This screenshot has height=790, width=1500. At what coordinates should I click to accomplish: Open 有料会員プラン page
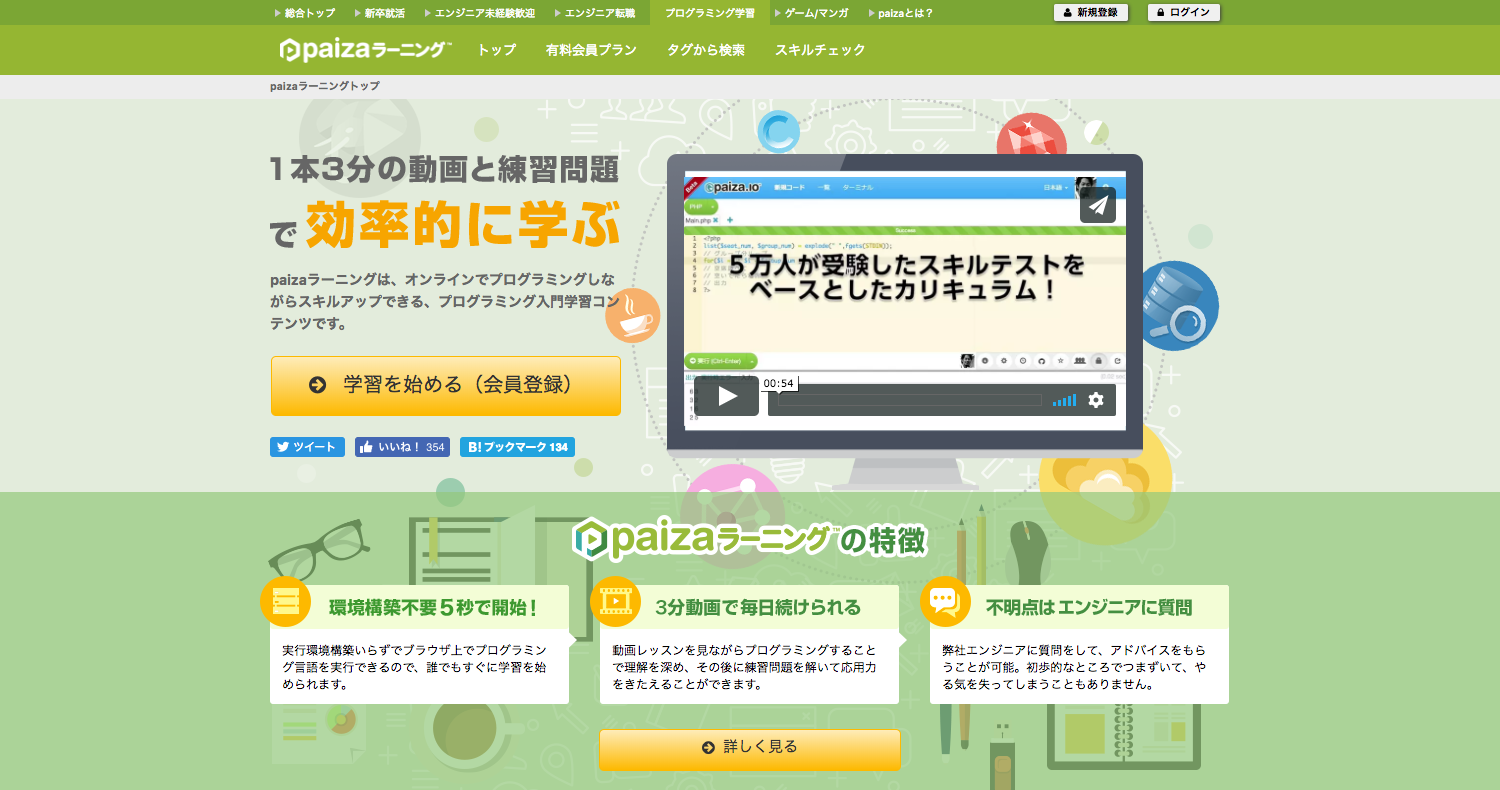pos(591,49)
